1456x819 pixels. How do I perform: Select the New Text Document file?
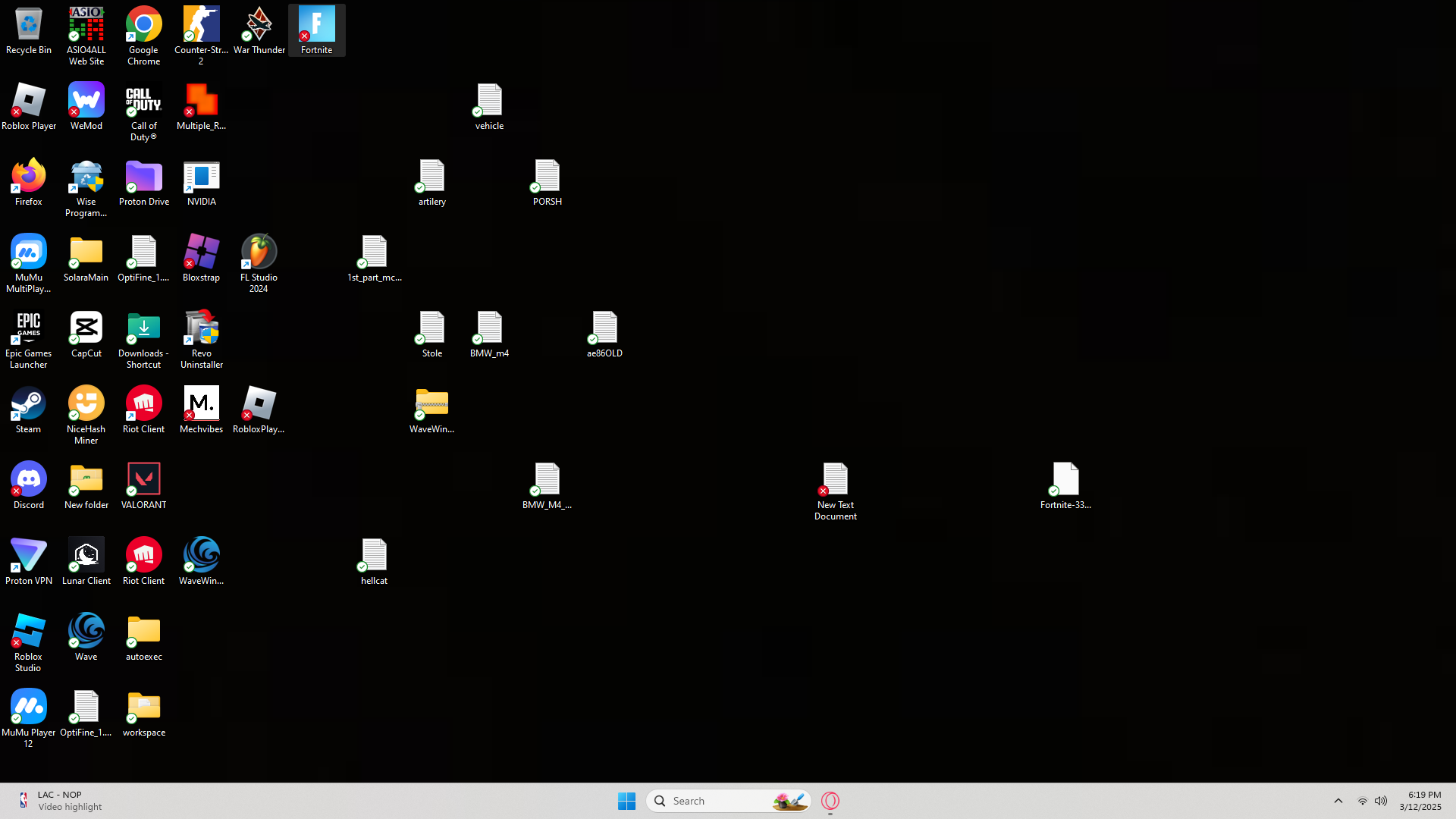coord(835,491)
